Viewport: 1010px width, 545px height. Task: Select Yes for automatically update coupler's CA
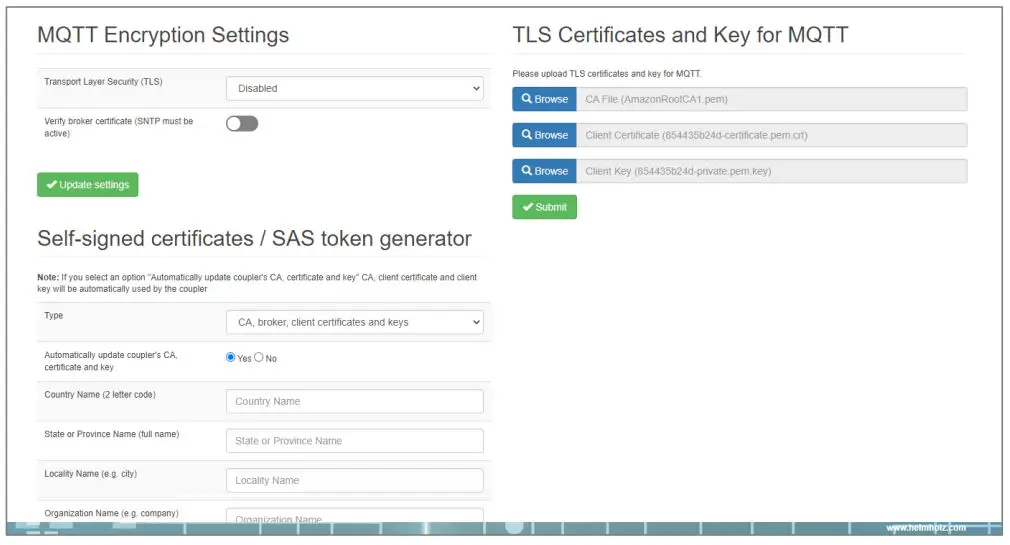pyautogui.click(x=231, y=357)
